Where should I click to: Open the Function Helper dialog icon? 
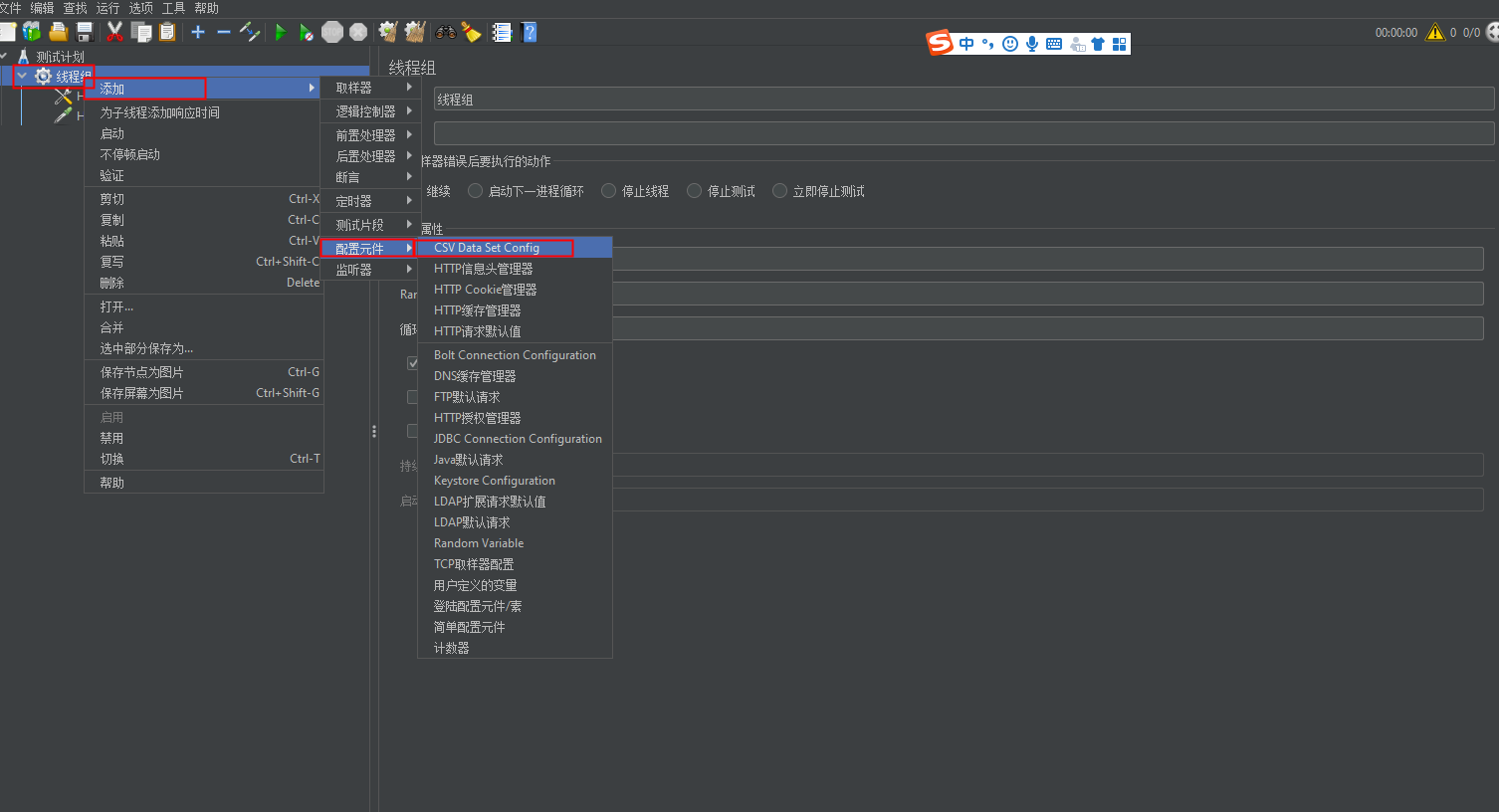503,32
